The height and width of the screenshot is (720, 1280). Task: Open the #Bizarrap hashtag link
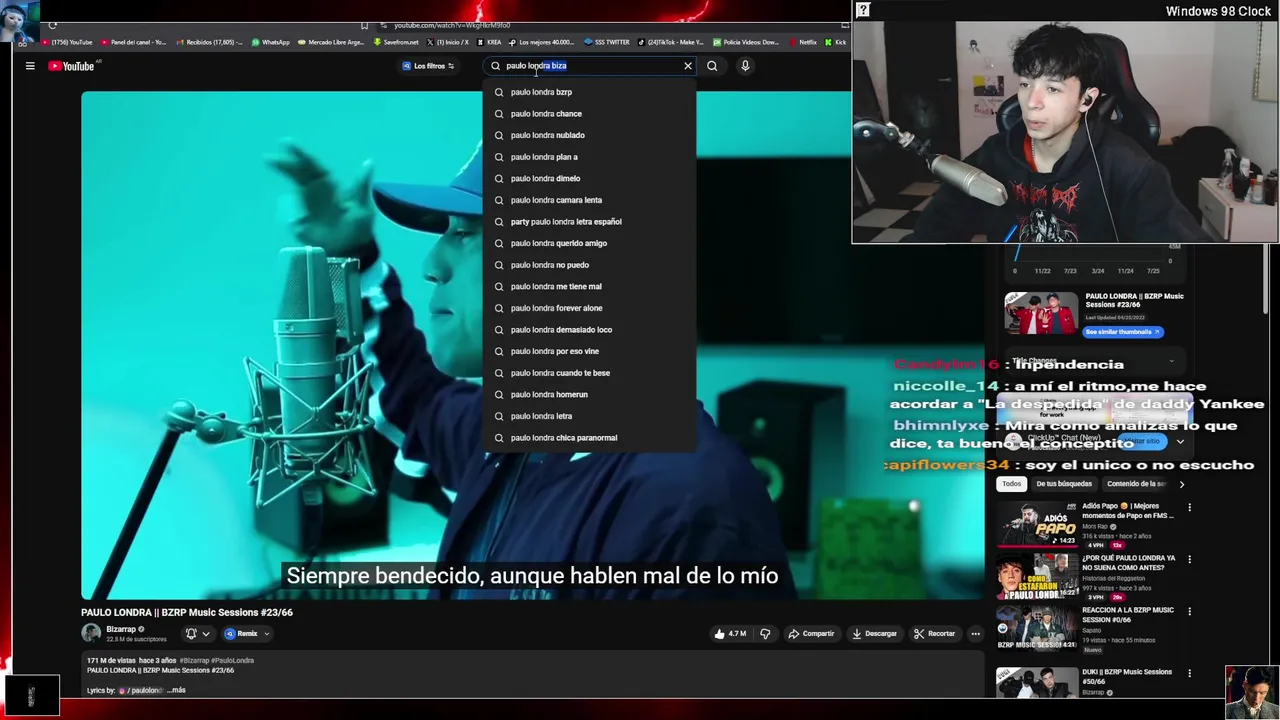(x=193, y=660)
